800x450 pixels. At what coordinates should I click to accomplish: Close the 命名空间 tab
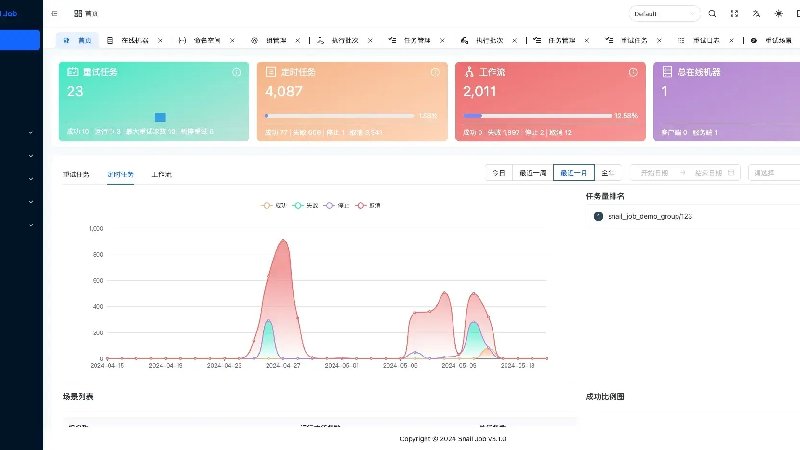coord(232,40)
